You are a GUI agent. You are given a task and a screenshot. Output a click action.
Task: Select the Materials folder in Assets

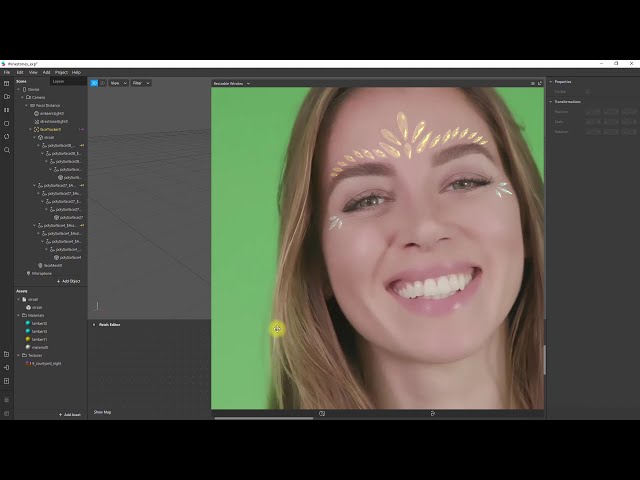[x=33, y=316]
